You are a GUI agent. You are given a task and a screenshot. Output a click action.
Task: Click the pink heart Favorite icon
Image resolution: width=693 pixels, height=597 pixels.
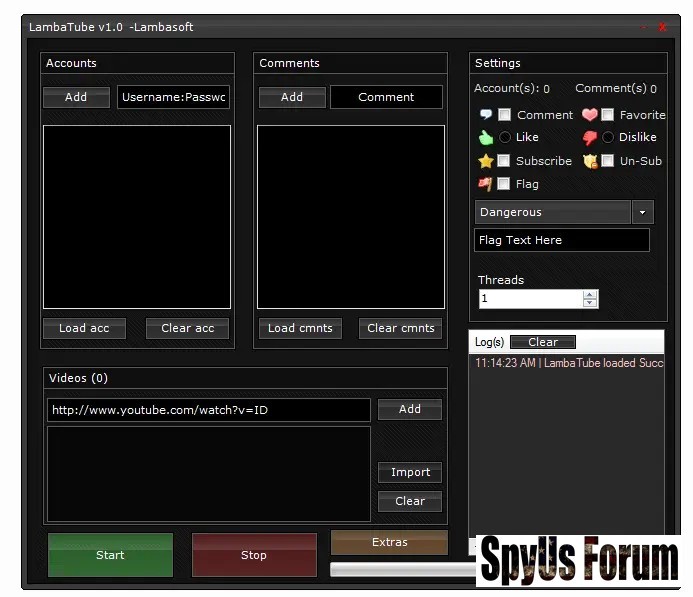pyautogui.click(x=590, y=115)
